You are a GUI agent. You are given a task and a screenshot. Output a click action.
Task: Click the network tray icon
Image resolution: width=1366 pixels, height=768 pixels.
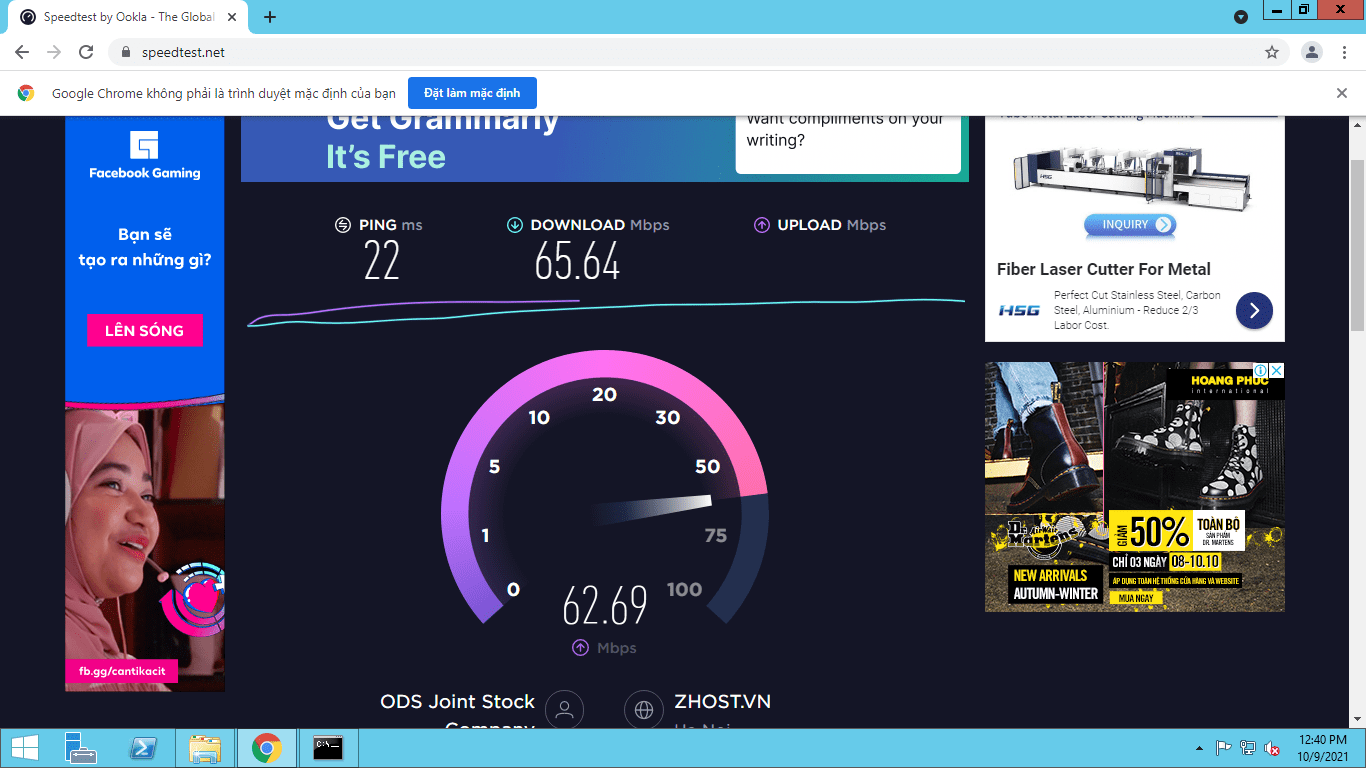click(1248, 748)
